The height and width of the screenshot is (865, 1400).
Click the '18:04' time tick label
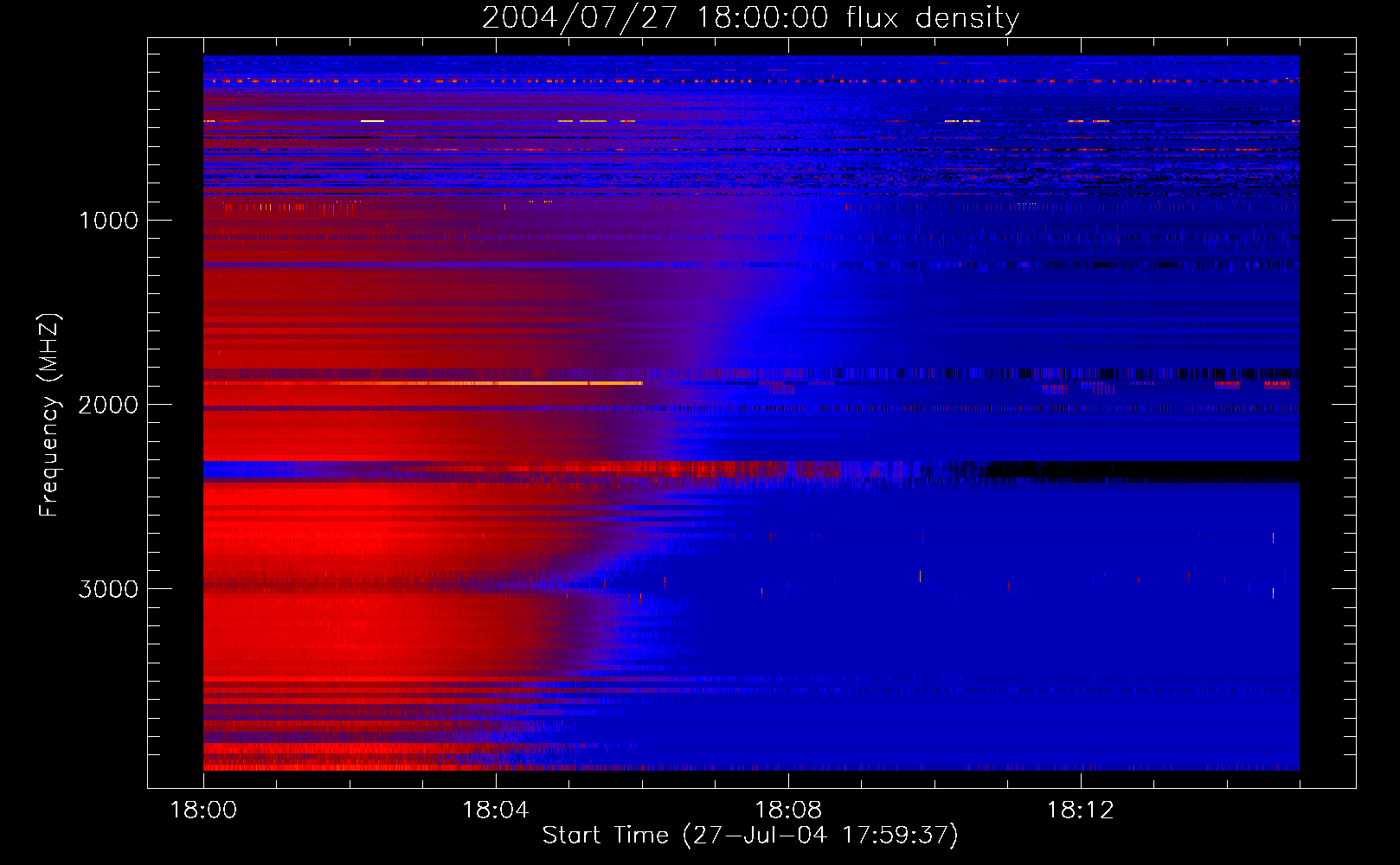[496, 811]
